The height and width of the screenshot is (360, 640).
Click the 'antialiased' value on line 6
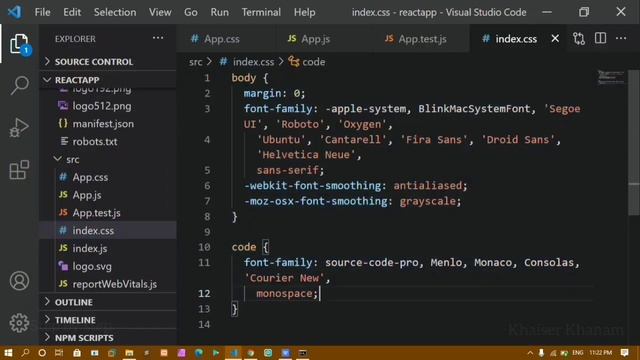pyautogui.click(x=427, y=186)
